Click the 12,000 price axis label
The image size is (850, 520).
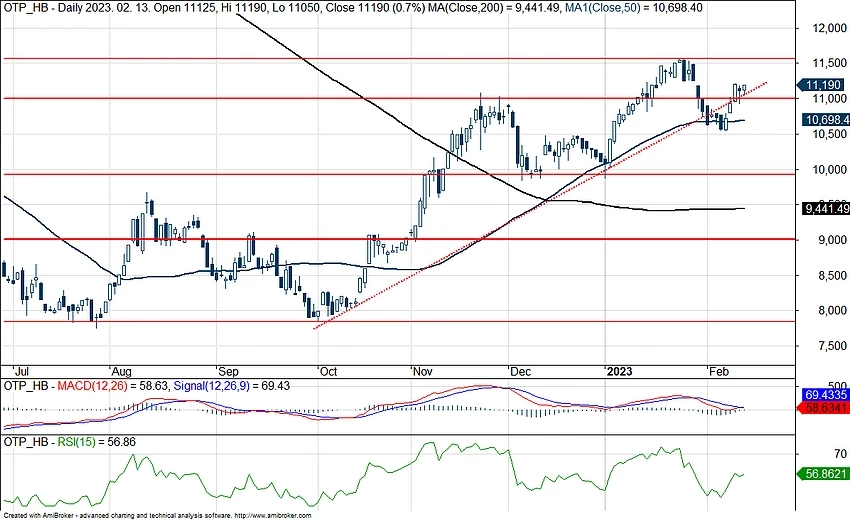pyautogui.click(x=829, y=28)
